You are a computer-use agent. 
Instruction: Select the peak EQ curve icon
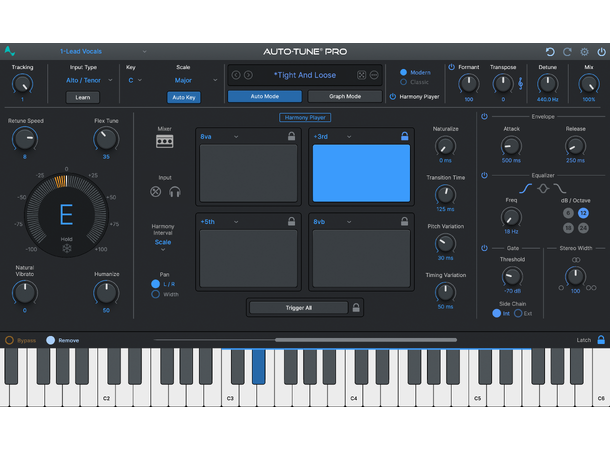[543, 189]
